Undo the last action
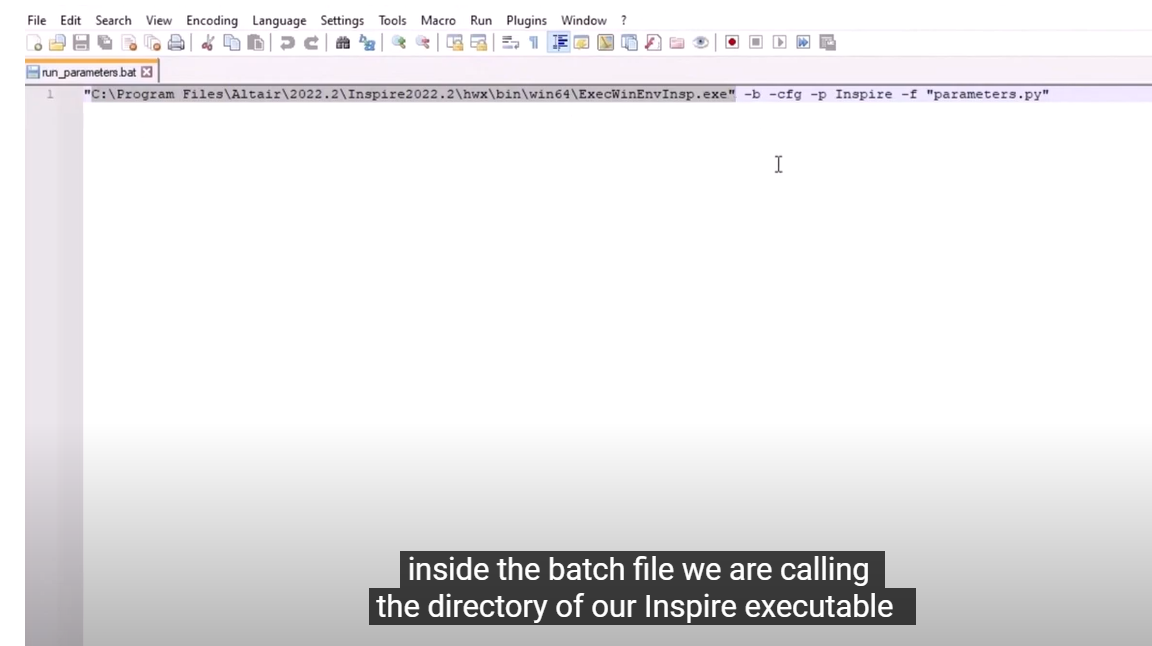This screenshot has width=1152, height=646. (287, 43)
